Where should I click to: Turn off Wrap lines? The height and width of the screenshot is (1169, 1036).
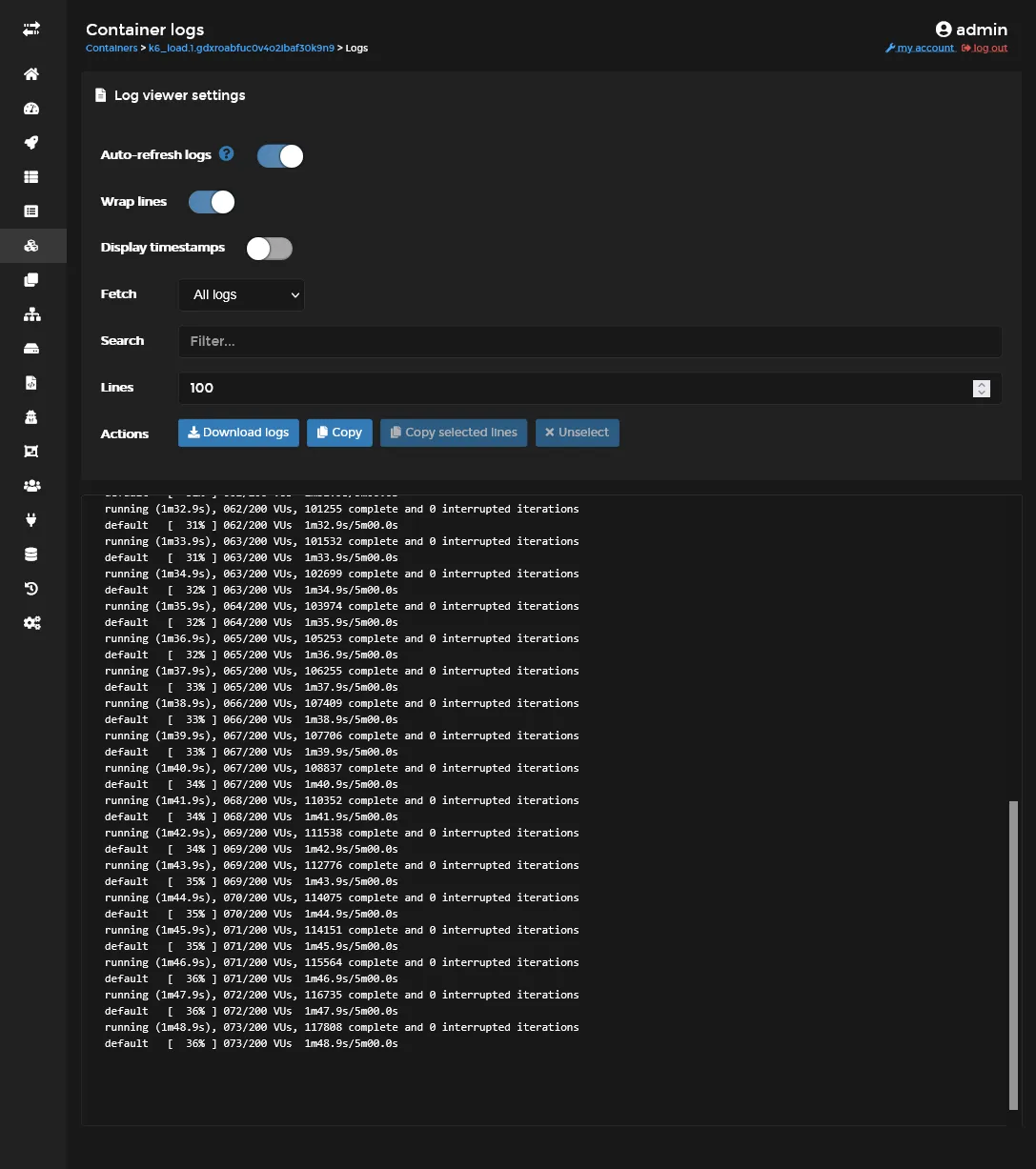[x=211, y=201]
